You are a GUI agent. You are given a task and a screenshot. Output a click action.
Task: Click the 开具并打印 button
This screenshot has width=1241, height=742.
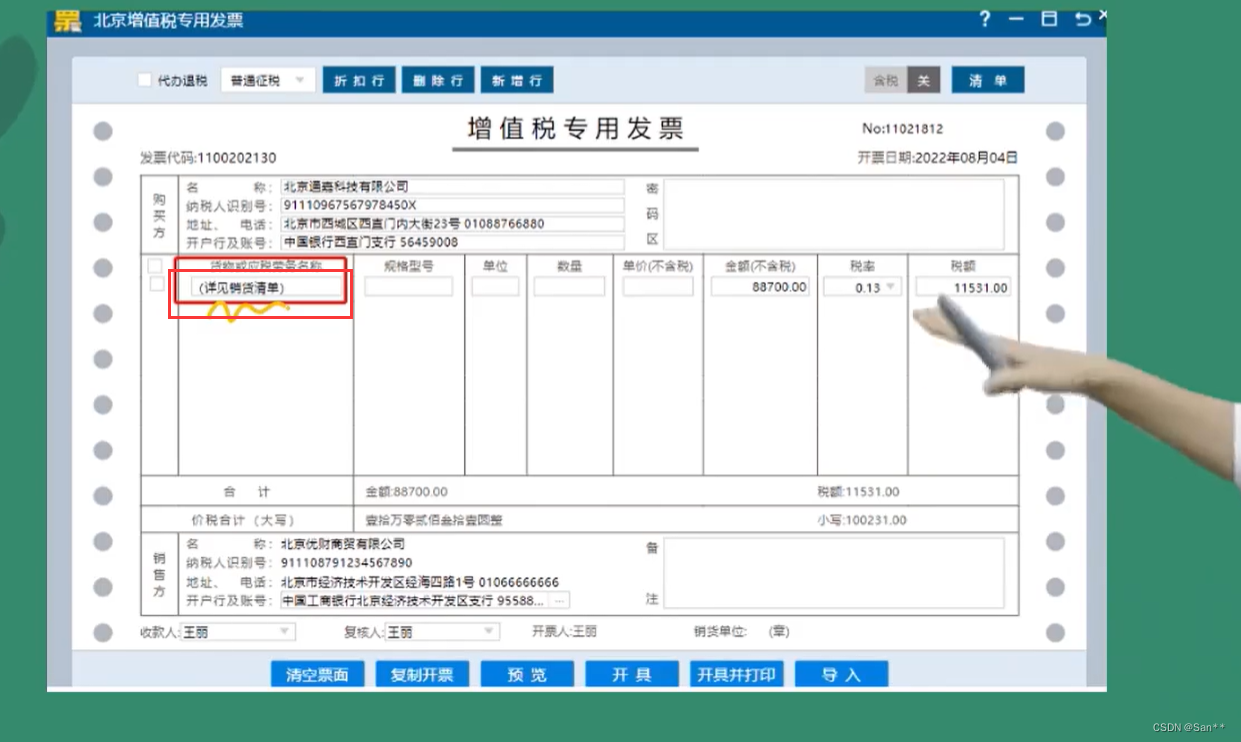tap(737, 675)
